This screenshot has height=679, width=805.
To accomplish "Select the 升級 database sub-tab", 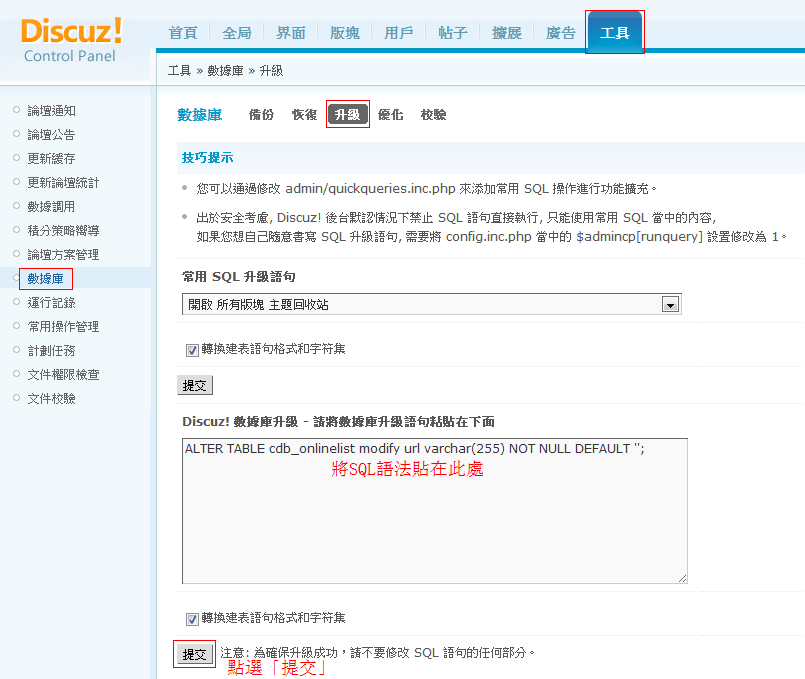I will (348, 114).
